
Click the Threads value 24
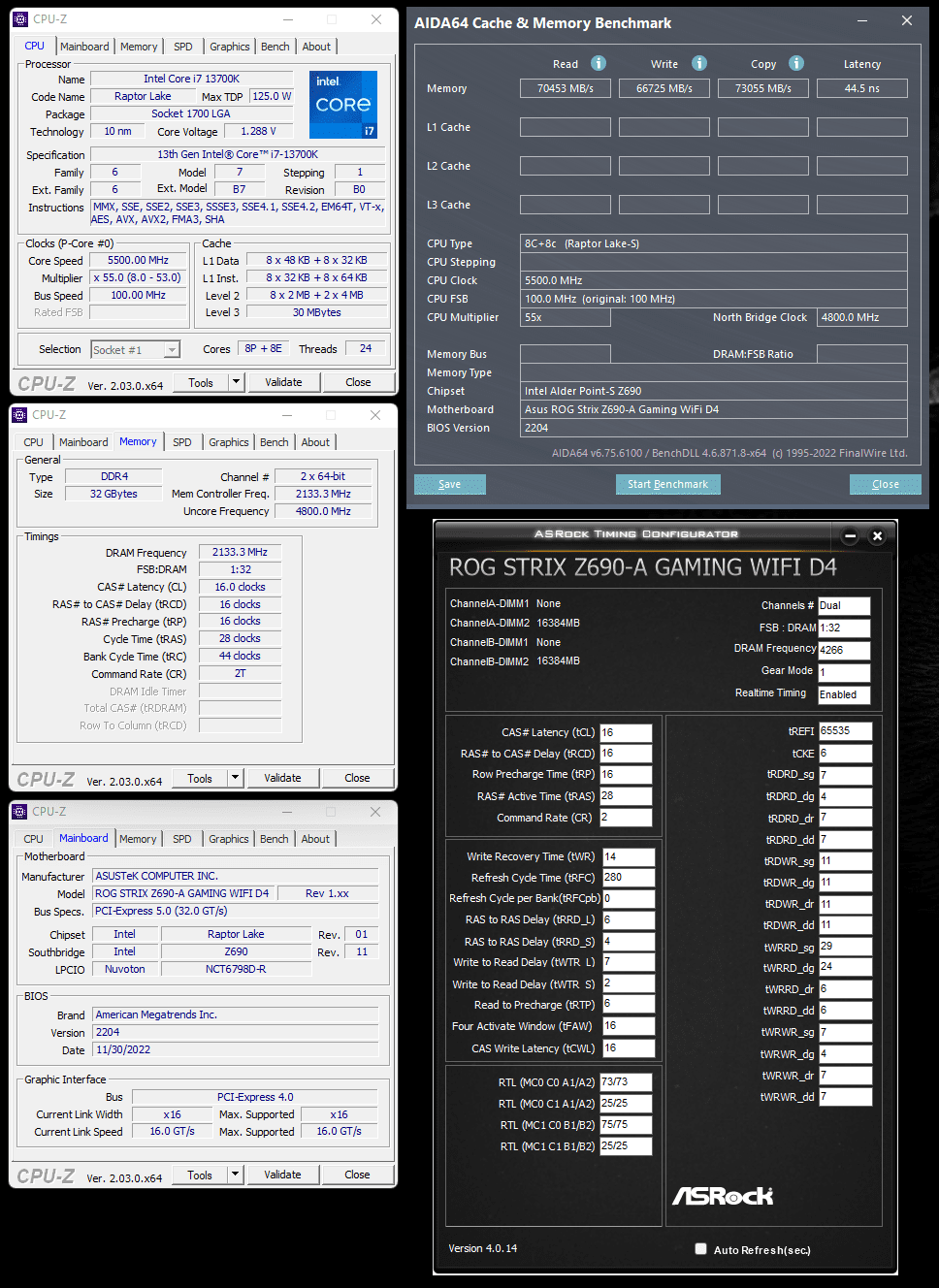(366, 349)
